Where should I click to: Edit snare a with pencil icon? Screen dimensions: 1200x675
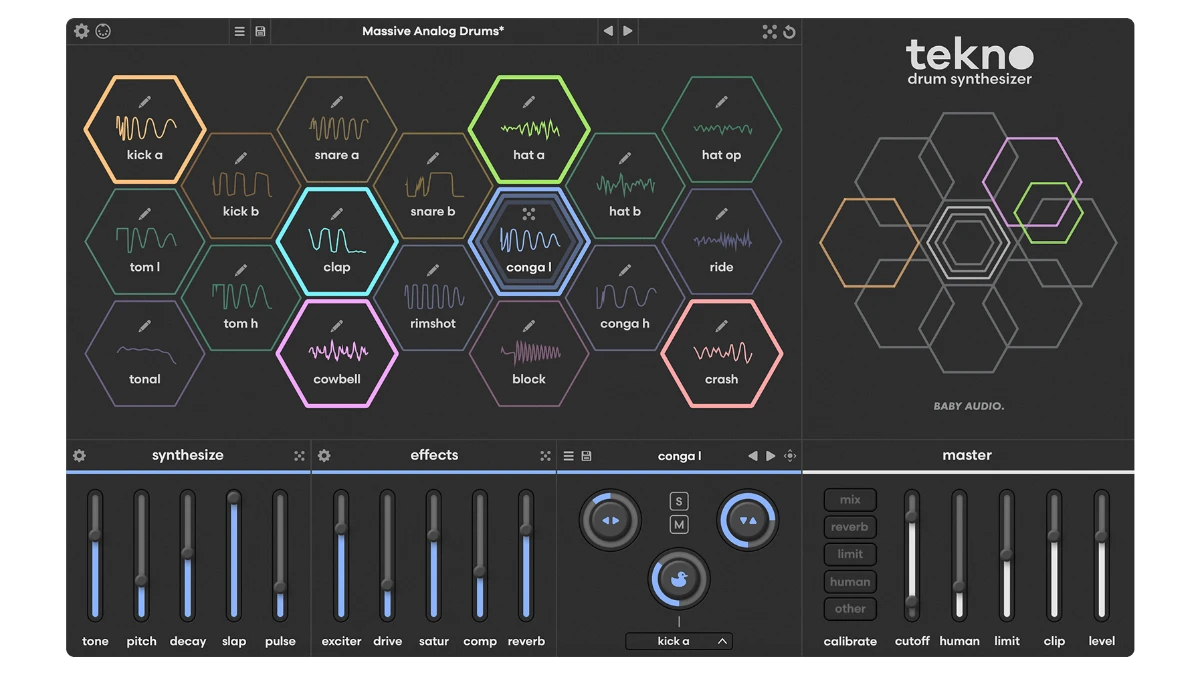[x=337, y=102]
